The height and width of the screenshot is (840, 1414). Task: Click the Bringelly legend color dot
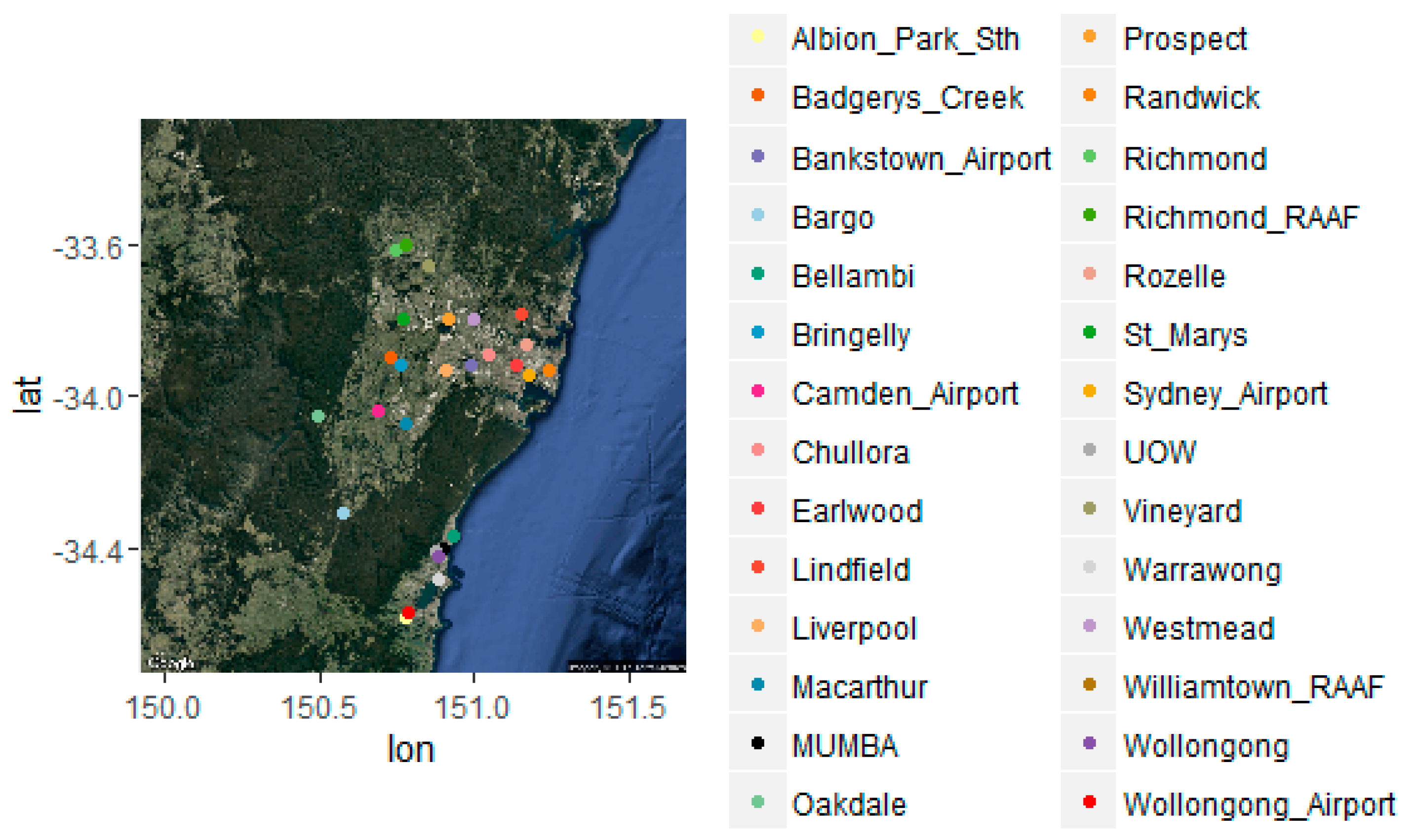[757, 332]
